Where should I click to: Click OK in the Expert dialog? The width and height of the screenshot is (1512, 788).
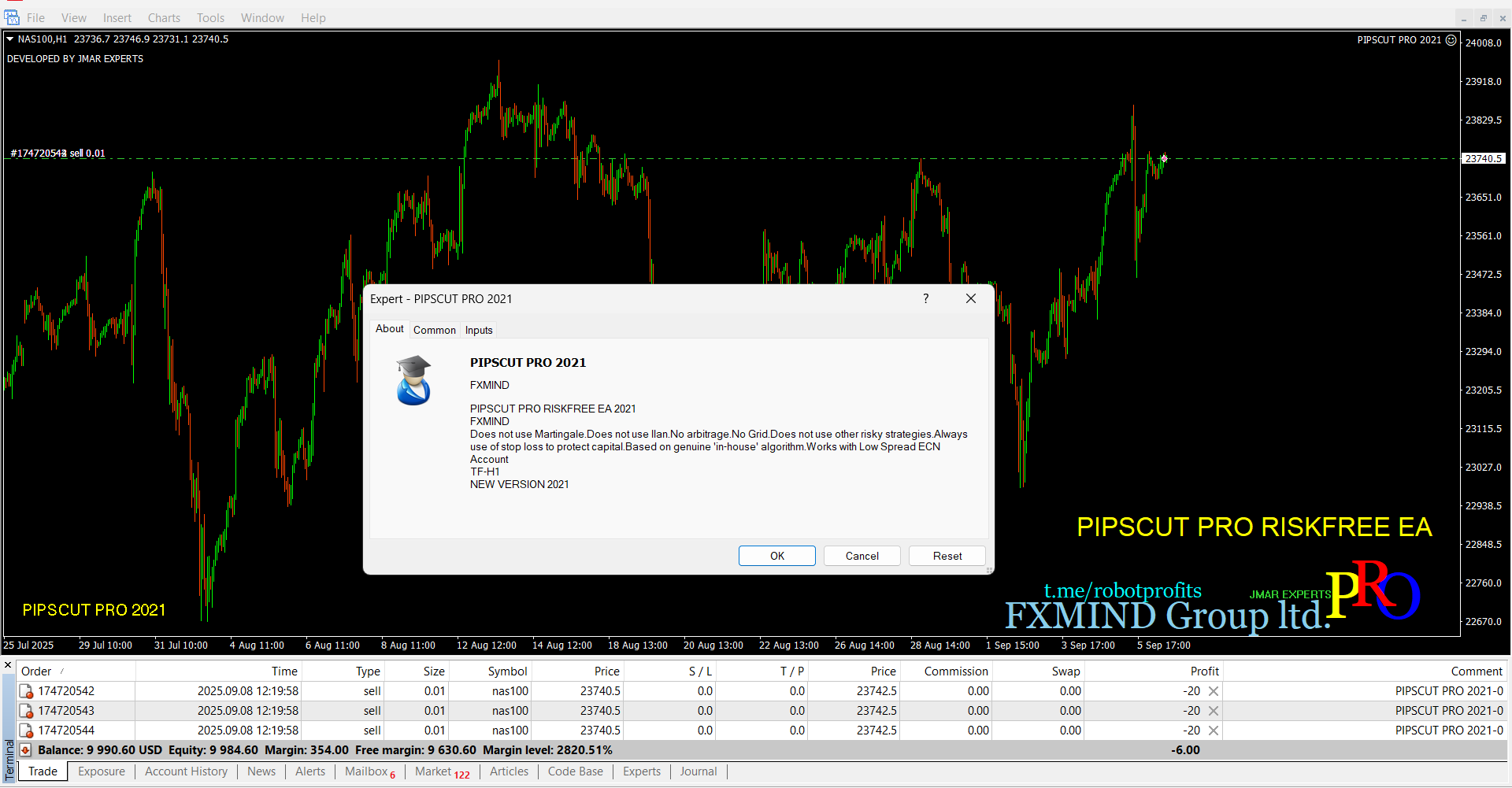click(x=777, y=556)
